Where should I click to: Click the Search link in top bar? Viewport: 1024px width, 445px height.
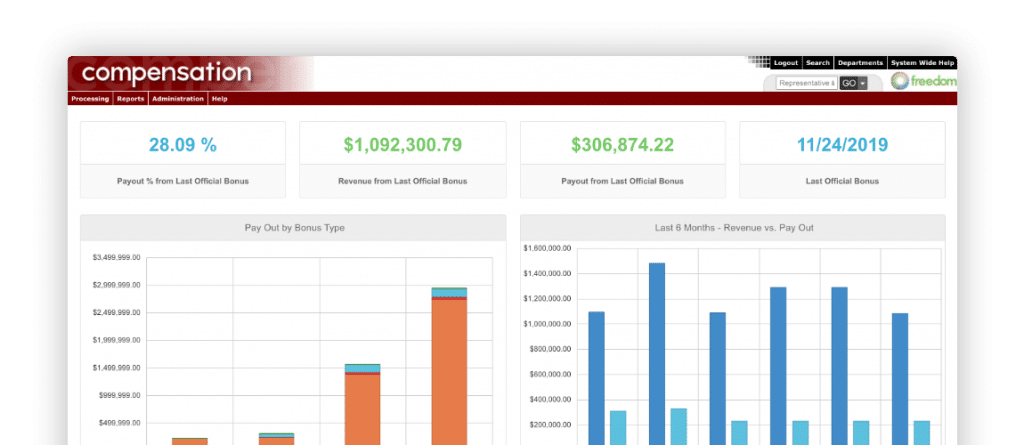pyautogui.click(x=818, y=63)
